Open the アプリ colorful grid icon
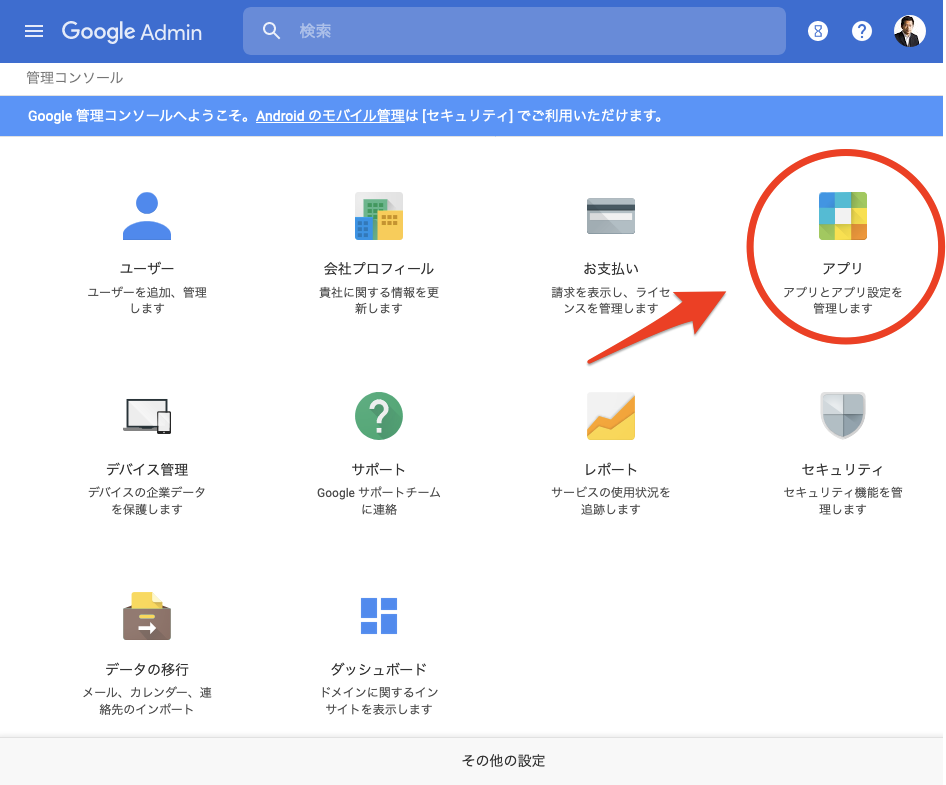Screen dimensions: 946x785 [x=843, y=216]
